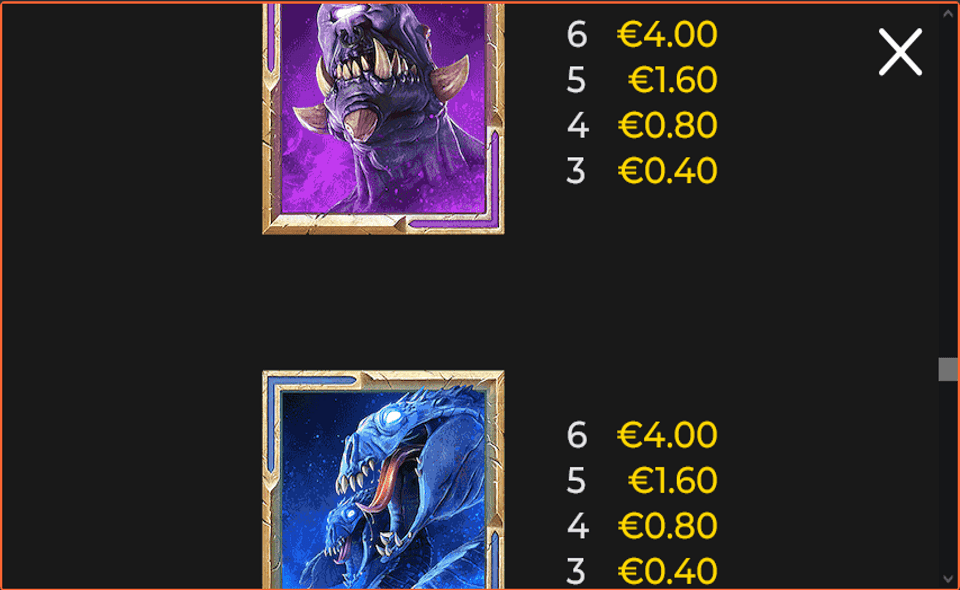Select blue dragon's 6-symbol €4.00 payout
Image resolution: width=960 pixels, height=590 pixels.
point(667,435)
